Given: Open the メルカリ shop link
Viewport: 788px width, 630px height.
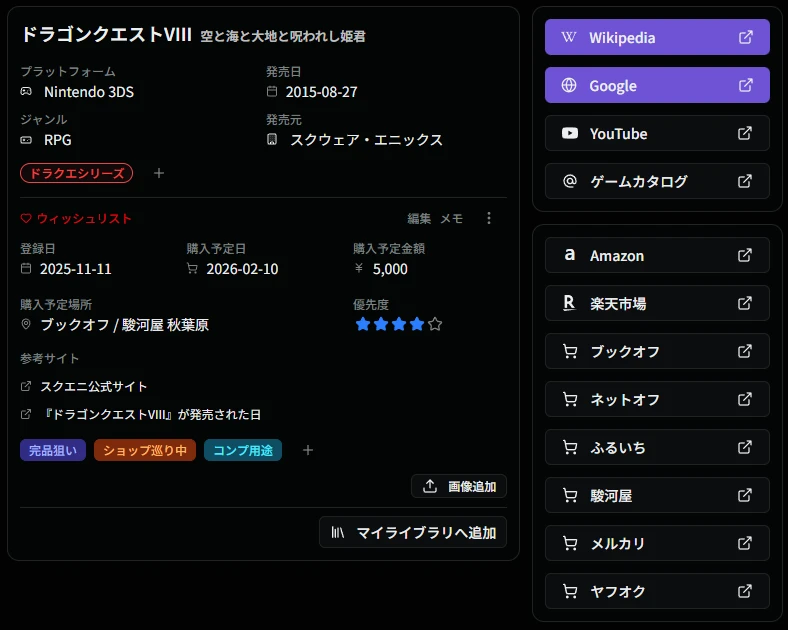Looking at the screenshot, I should coord(657,543).
